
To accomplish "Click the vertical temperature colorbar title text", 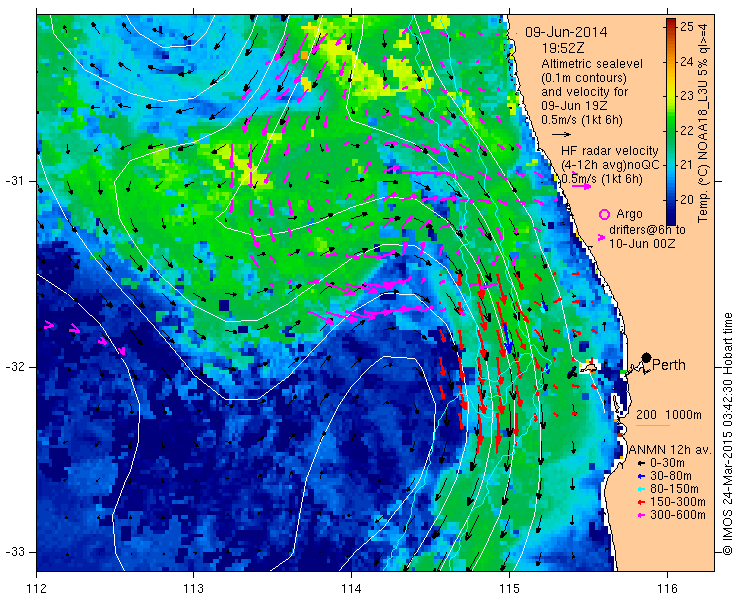I will pyautogui.click(x=704, y=122).
